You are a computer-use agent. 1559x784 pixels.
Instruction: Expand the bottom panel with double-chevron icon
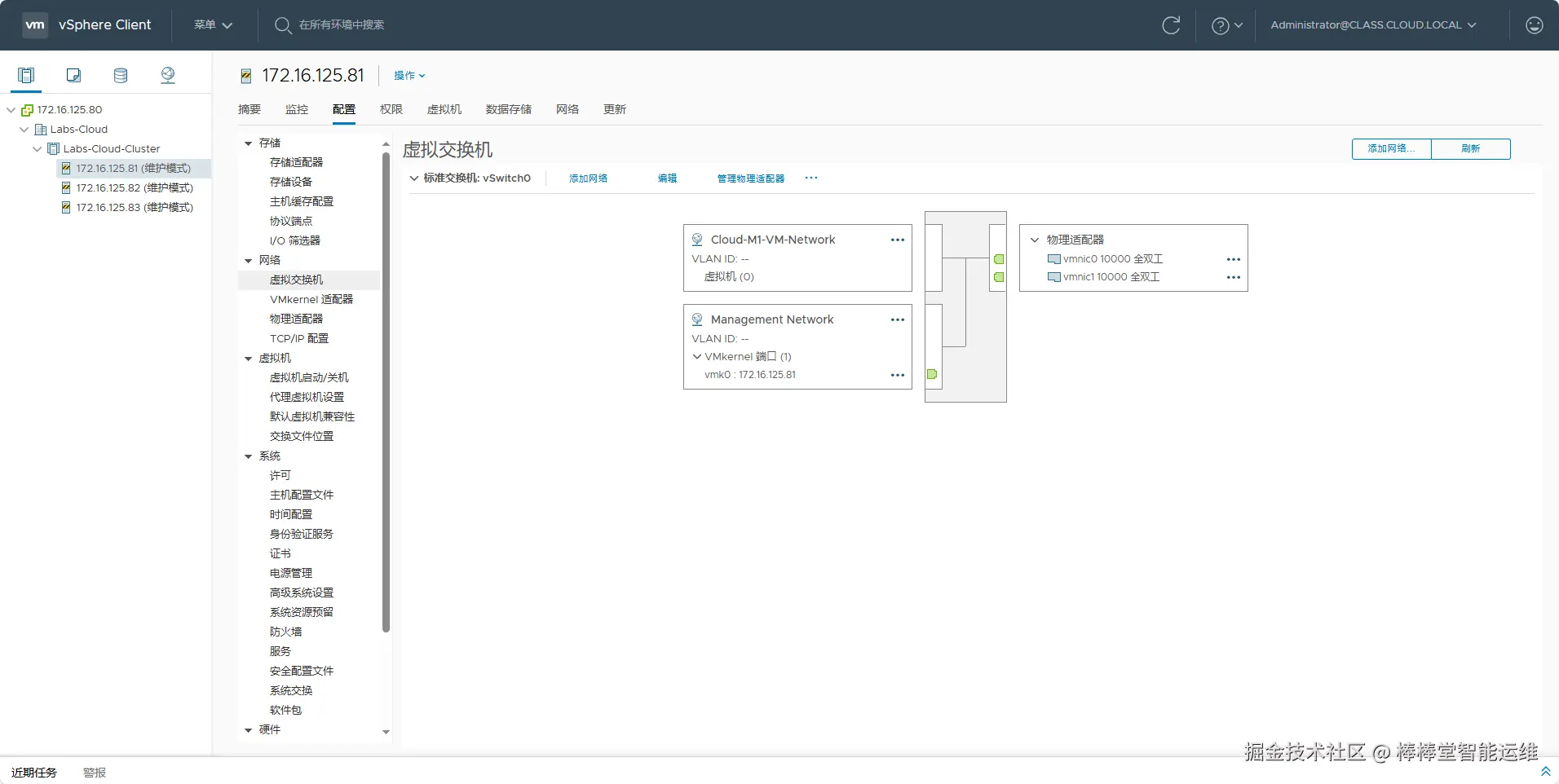[1545, 771]
